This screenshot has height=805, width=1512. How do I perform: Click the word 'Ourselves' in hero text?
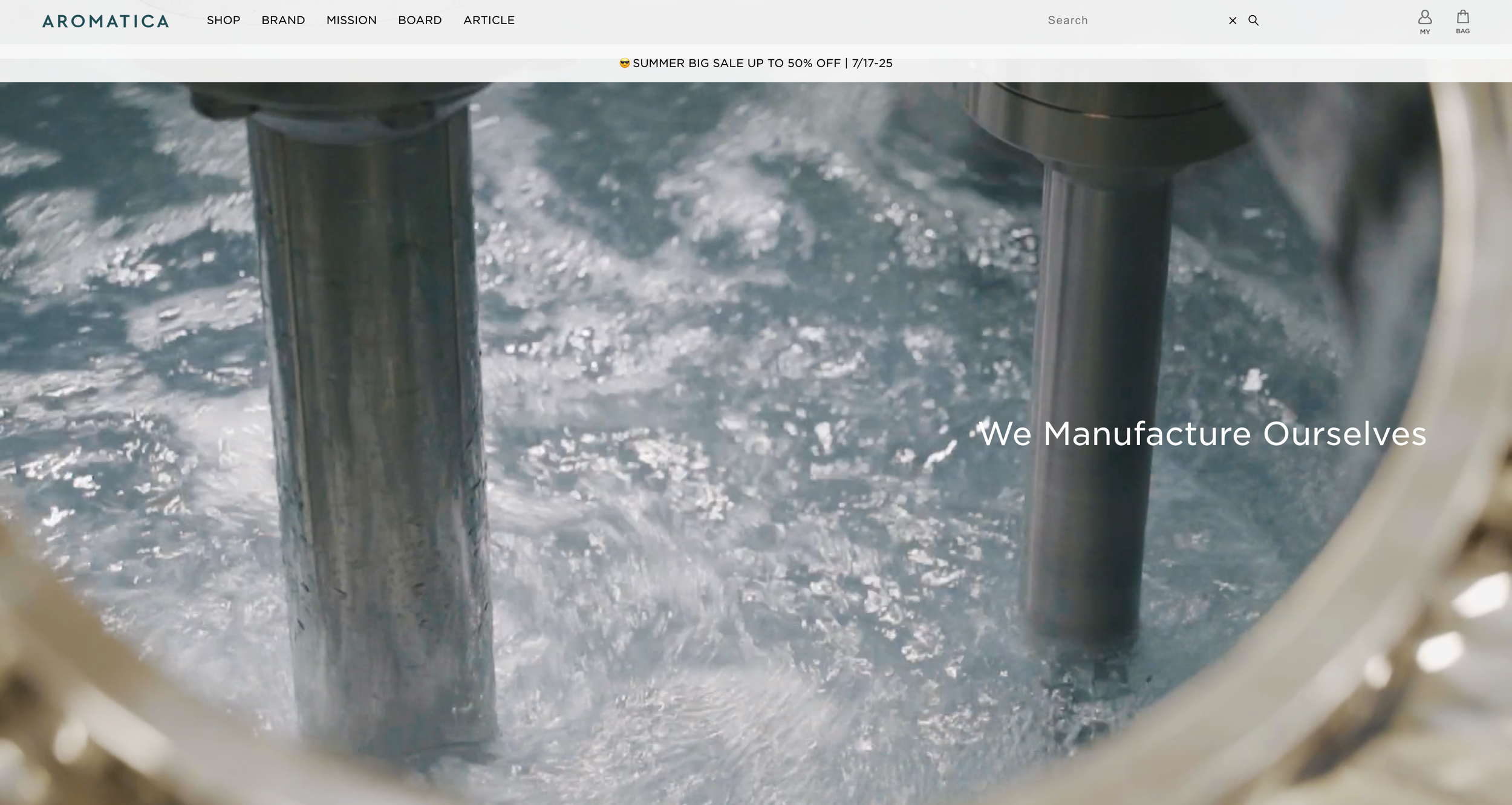click(1344, 434)
